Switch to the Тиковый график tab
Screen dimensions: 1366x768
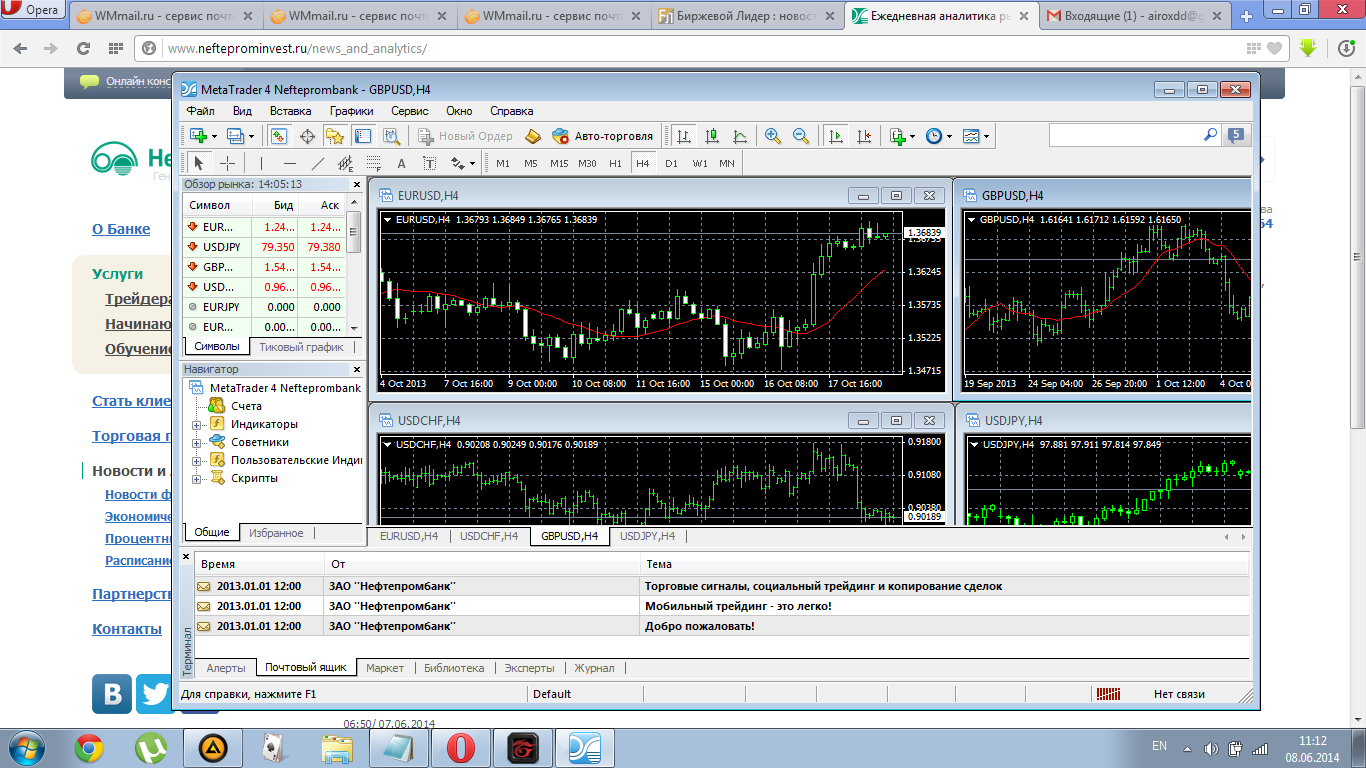pyautogui.click(x=301, y=347)
